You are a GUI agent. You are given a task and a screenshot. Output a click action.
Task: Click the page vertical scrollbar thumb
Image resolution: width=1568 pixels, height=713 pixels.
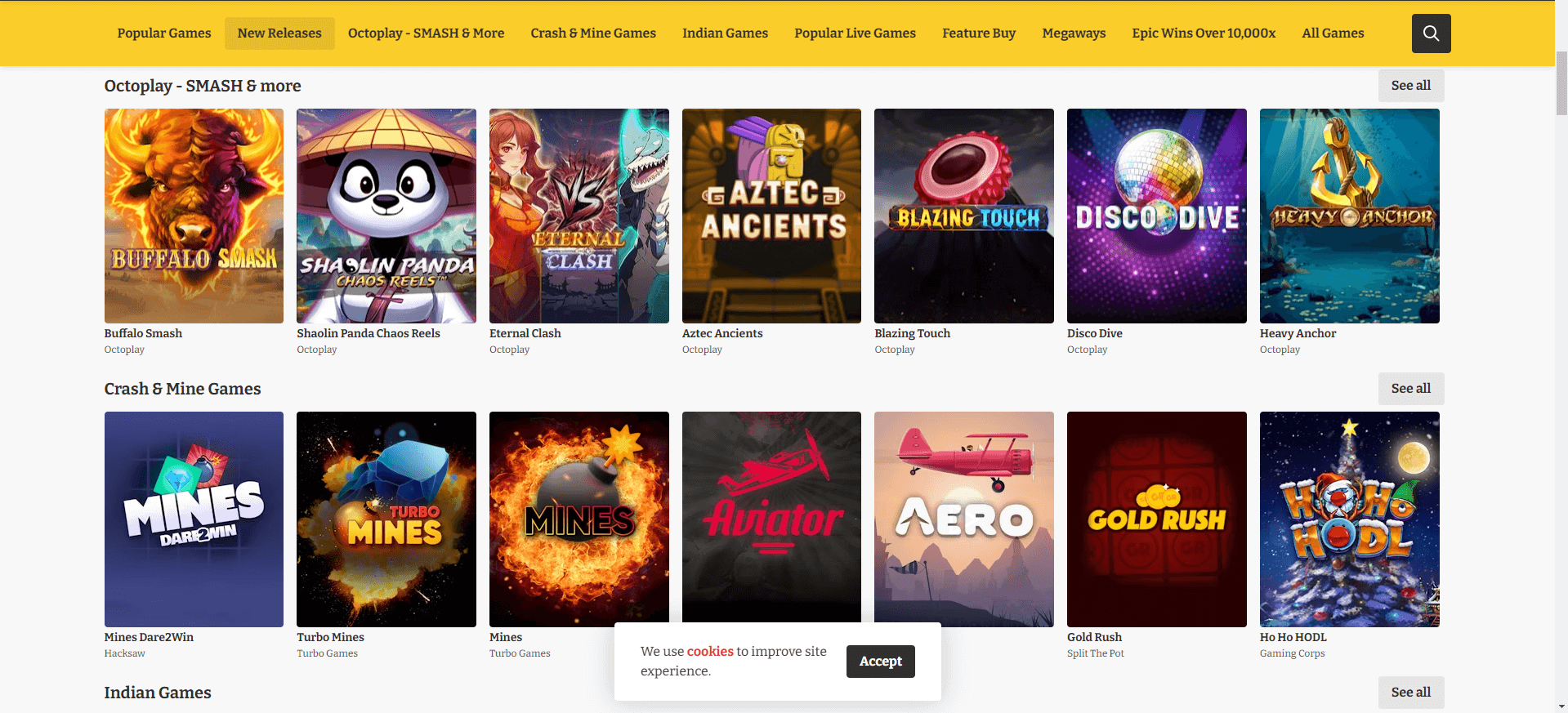coord(1561,83)
